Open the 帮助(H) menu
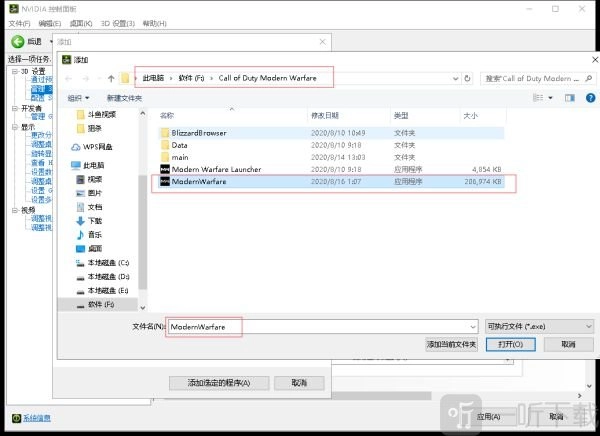This screenshot has height=436, width=600. (154, 22)
